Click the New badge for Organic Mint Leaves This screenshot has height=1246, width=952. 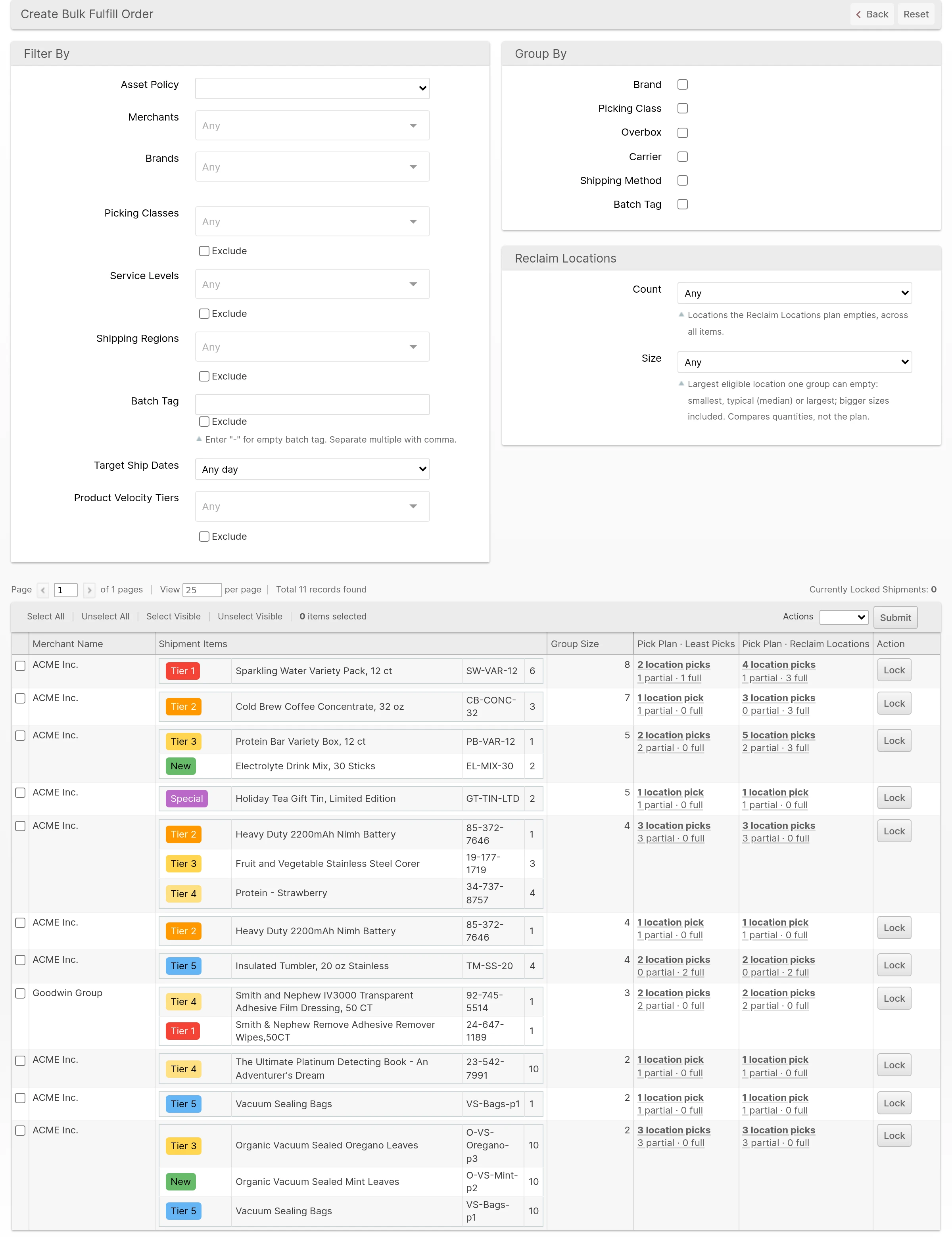point(181,1181)
